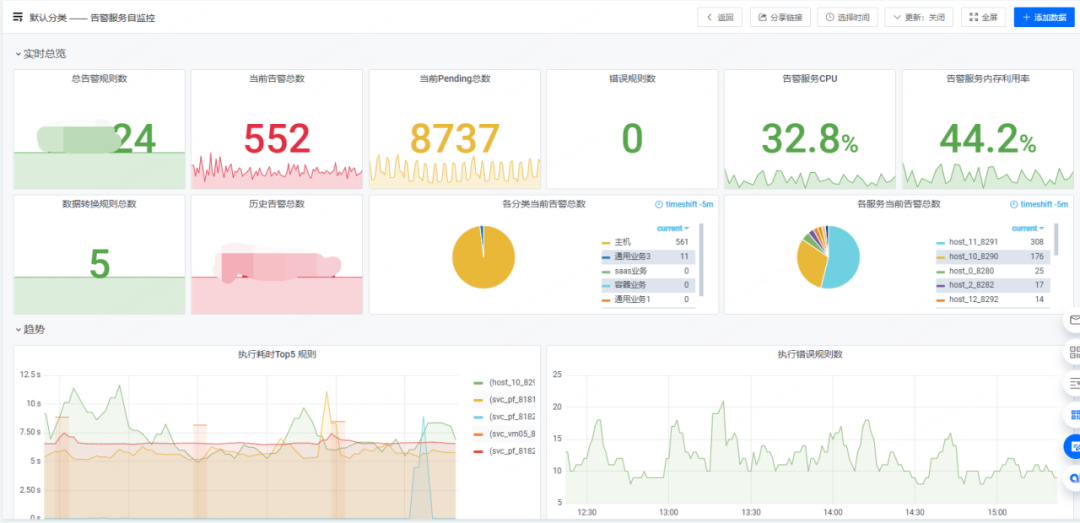
Task: Toggle the red (svc_pf_8182 trend legend entry
Action: (512, 451)
